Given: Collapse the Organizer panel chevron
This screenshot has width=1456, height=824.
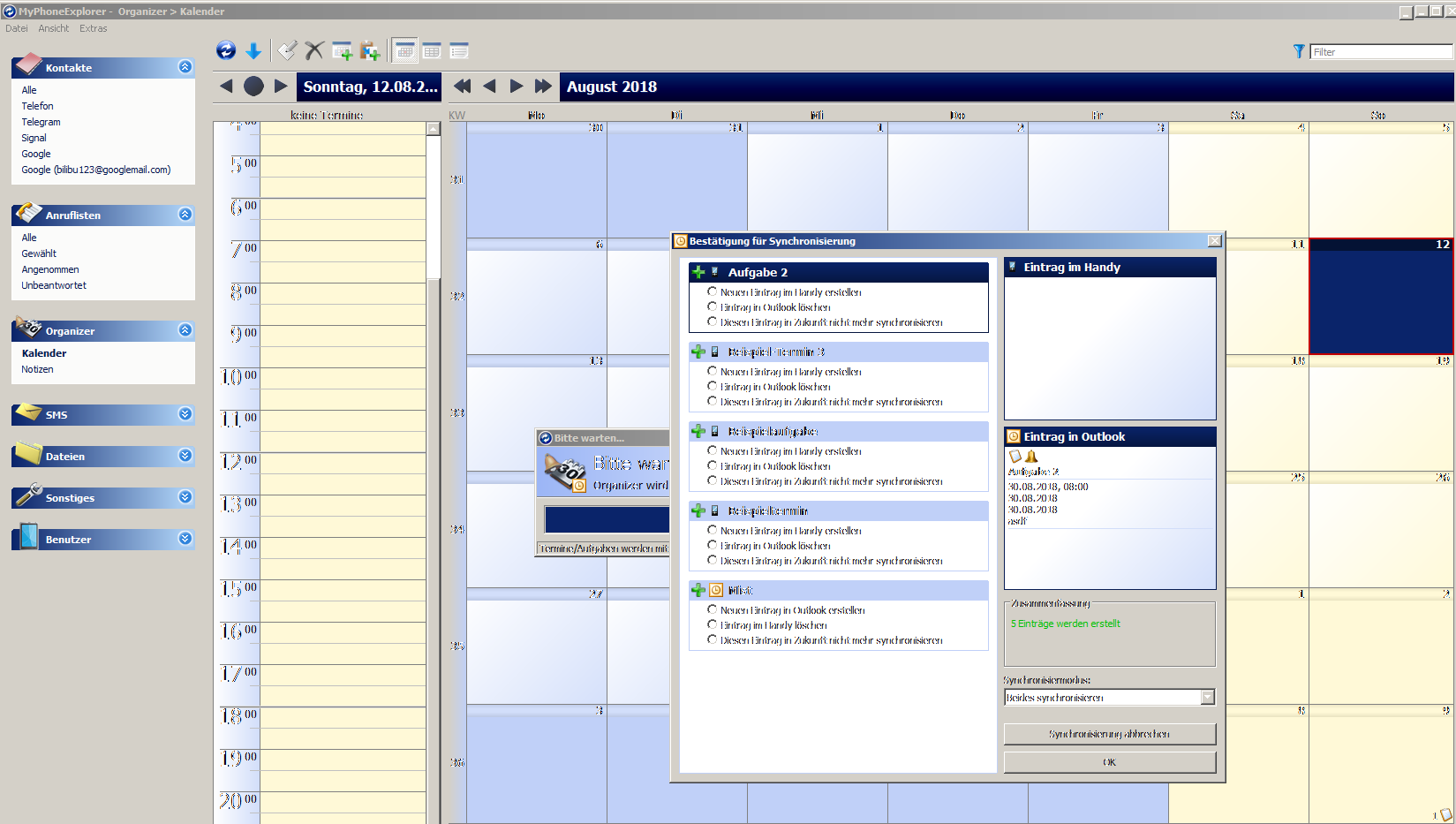Looking at the screenshot, I should coord(185,330).
